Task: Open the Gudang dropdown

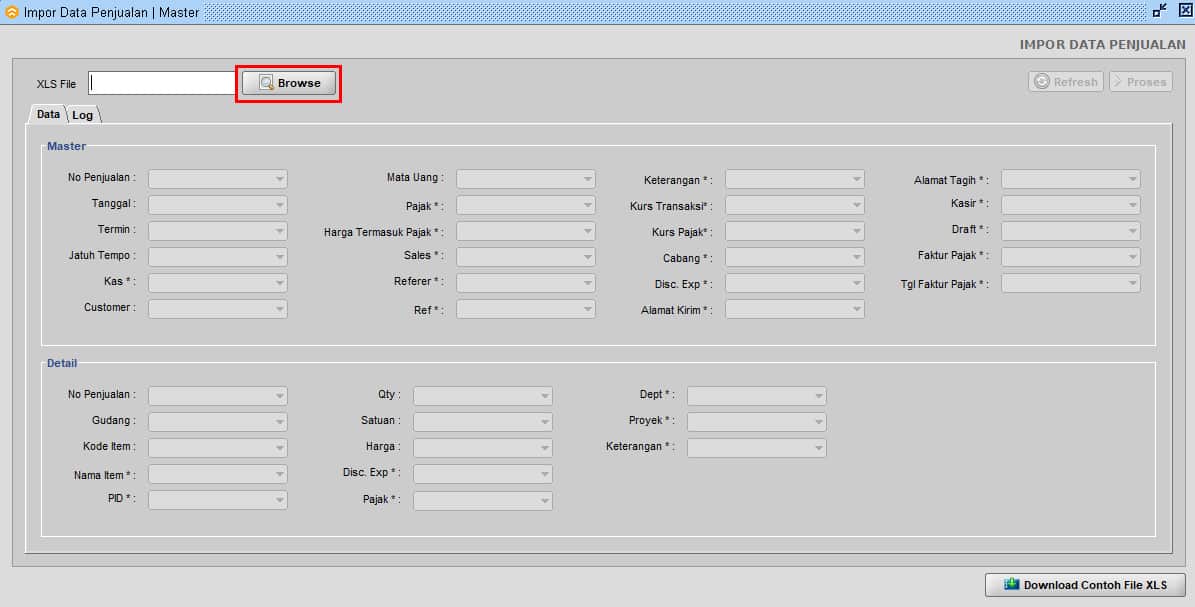Action: 217,422
